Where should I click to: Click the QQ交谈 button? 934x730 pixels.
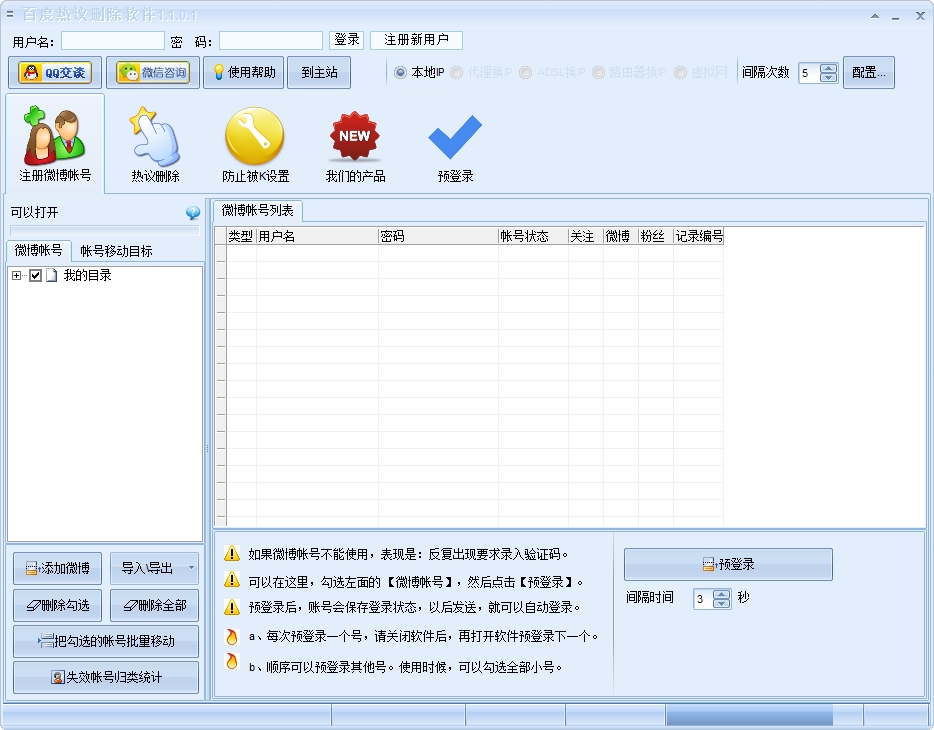click(55, 73)
